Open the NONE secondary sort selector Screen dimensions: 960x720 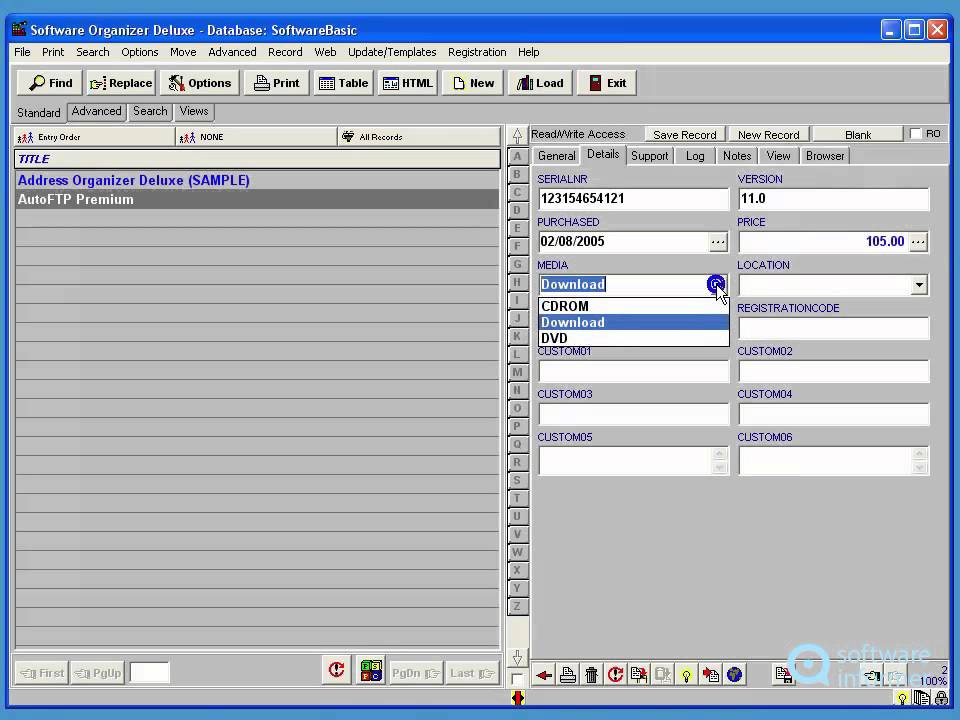point(256,137)
